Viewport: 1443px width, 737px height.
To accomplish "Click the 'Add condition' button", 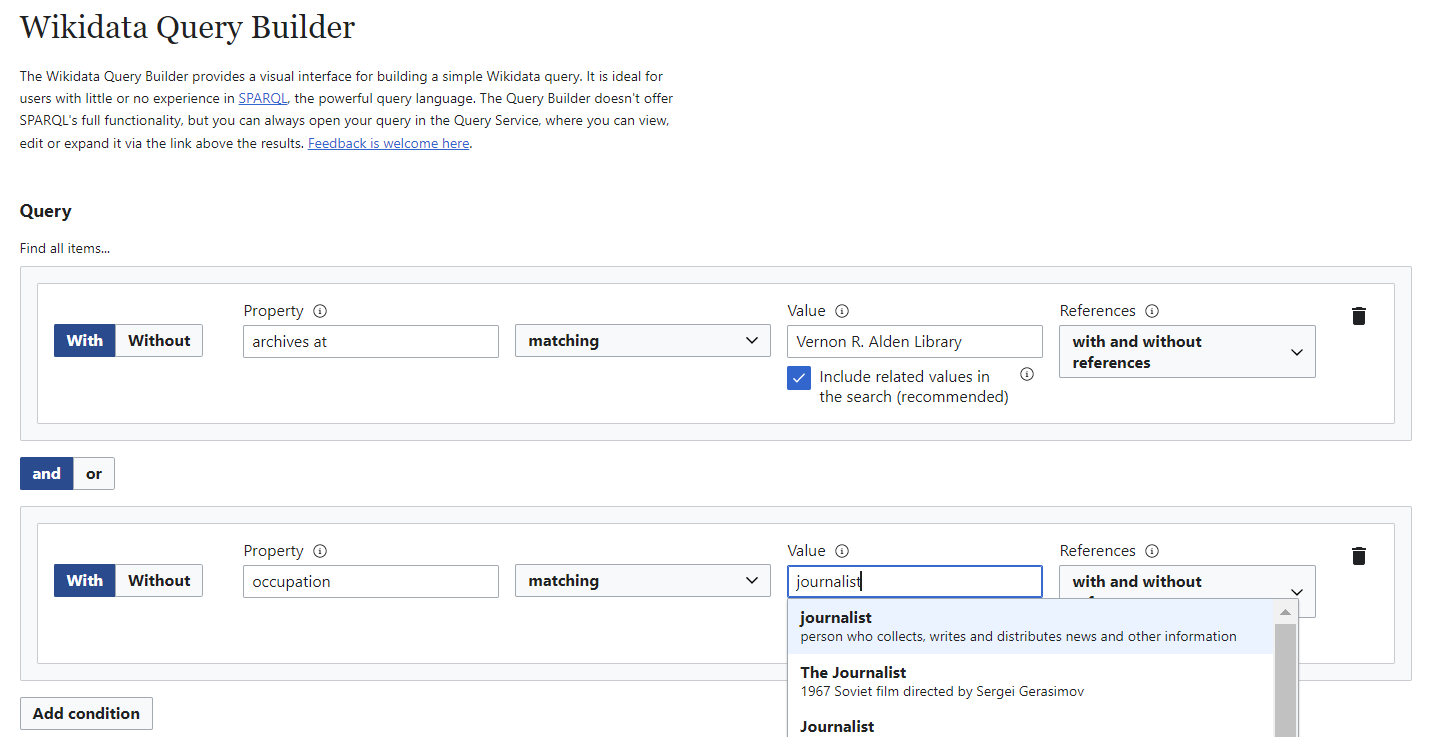I will click(86, 714).
